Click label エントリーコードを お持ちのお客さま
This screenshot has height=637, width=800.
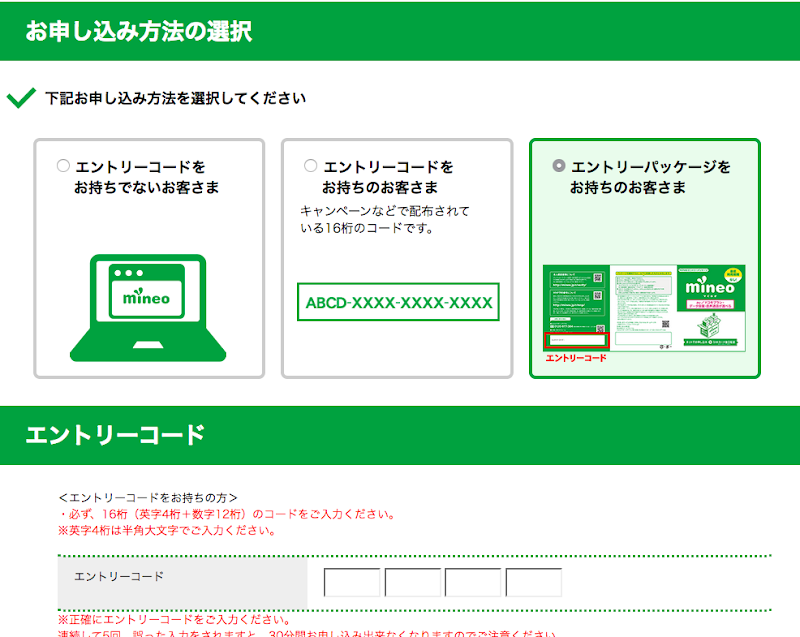(x=388, y=177)
